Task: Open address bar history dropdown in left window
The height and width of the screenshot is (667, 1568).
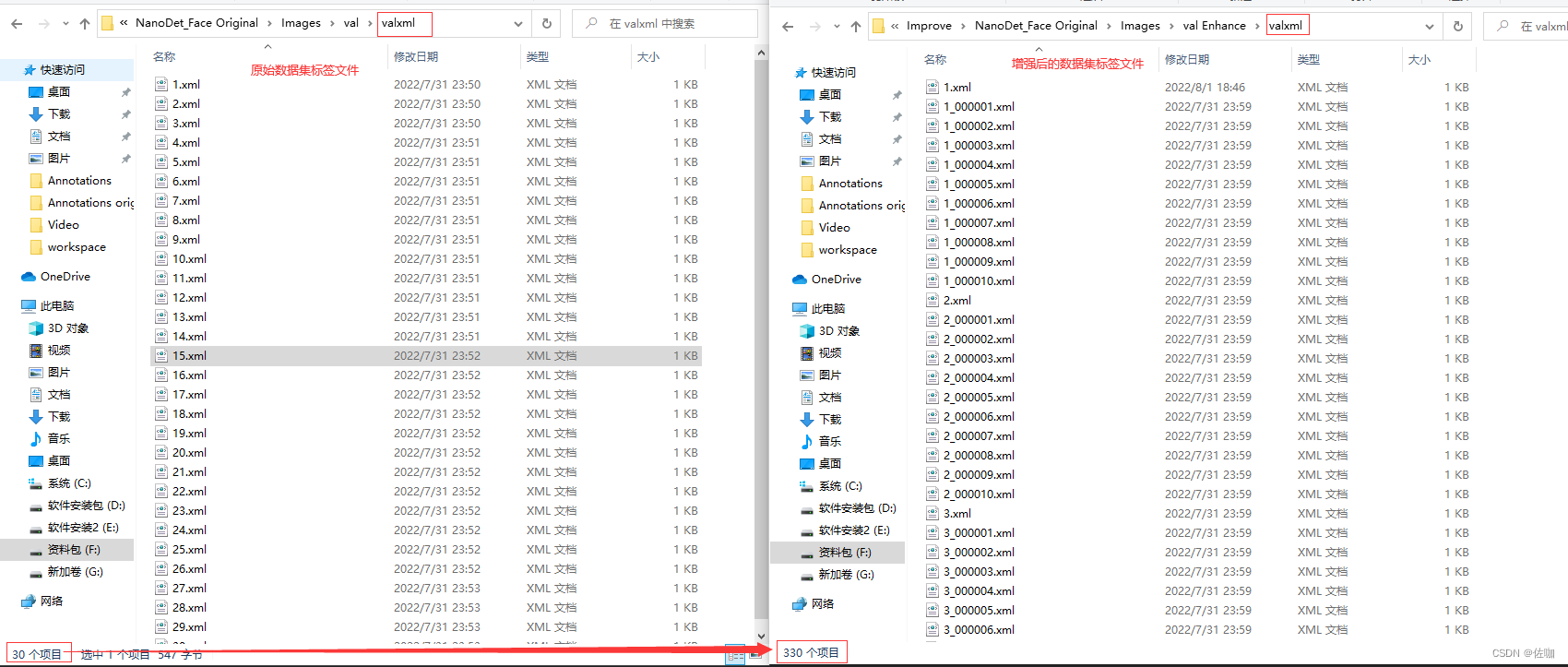Action: [x=518, y=24]
